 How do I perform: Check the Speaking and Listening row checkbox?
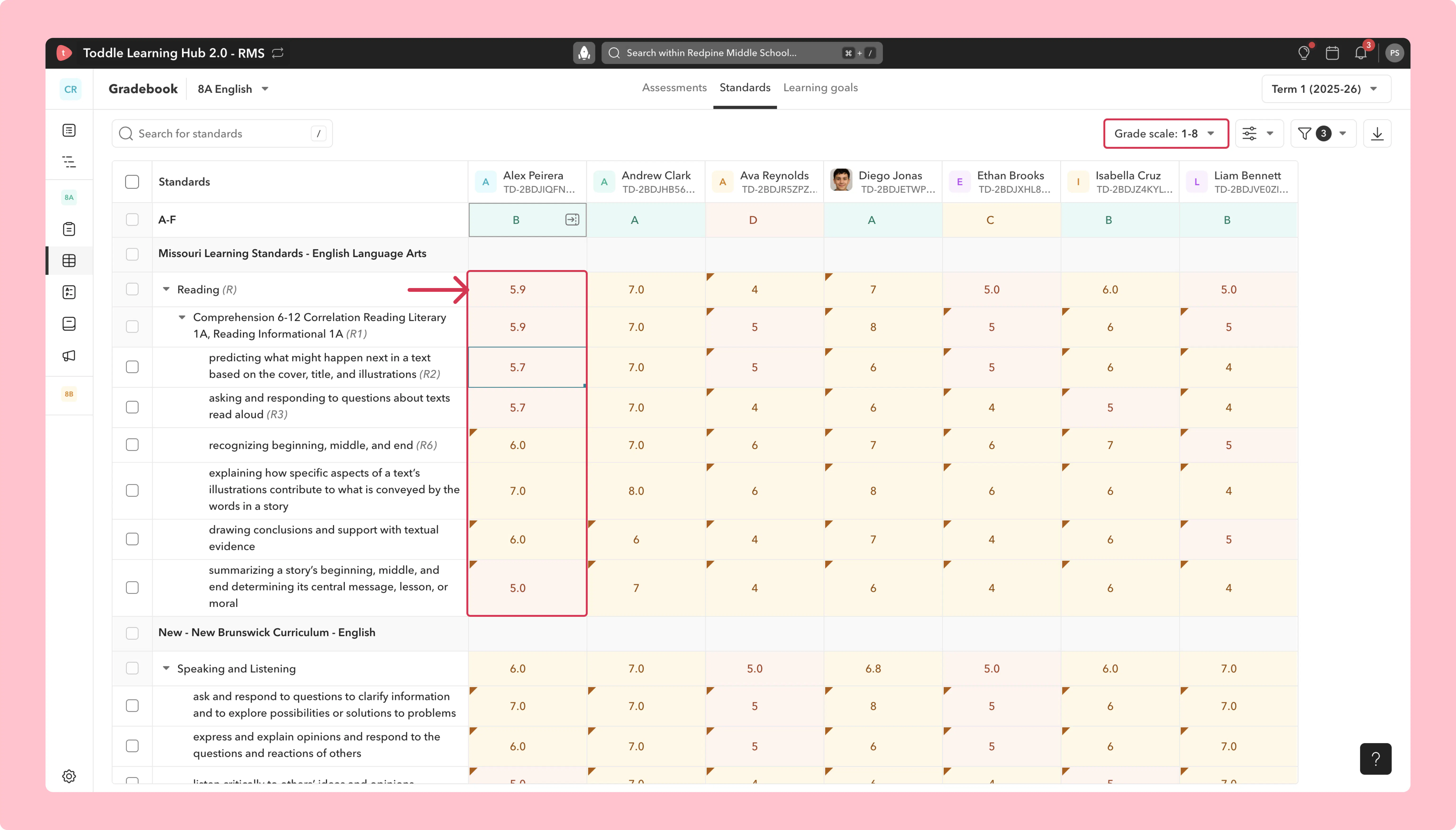tap(132, 669)
